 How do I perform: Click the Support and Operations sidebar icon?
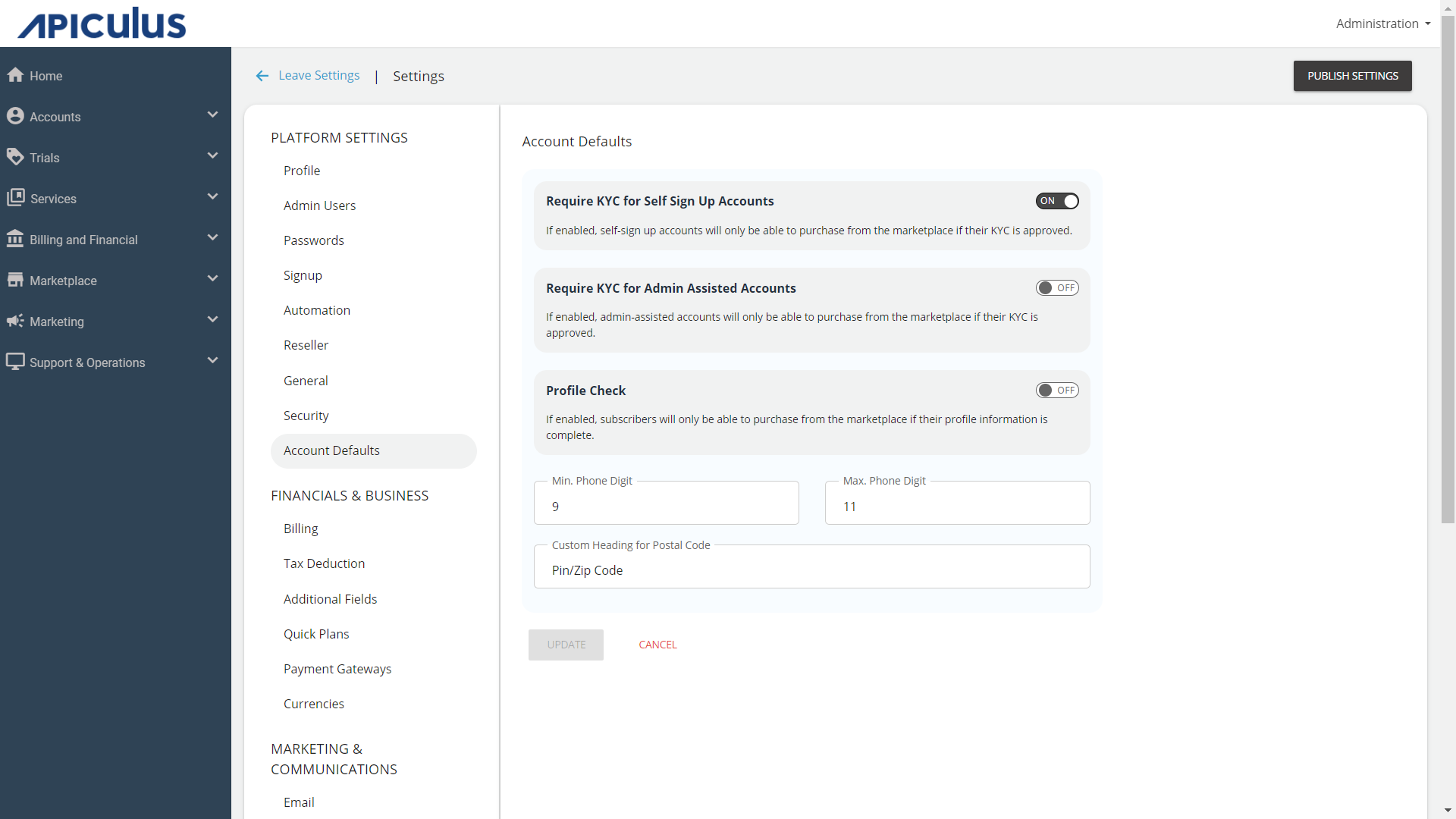click(16, 362)
